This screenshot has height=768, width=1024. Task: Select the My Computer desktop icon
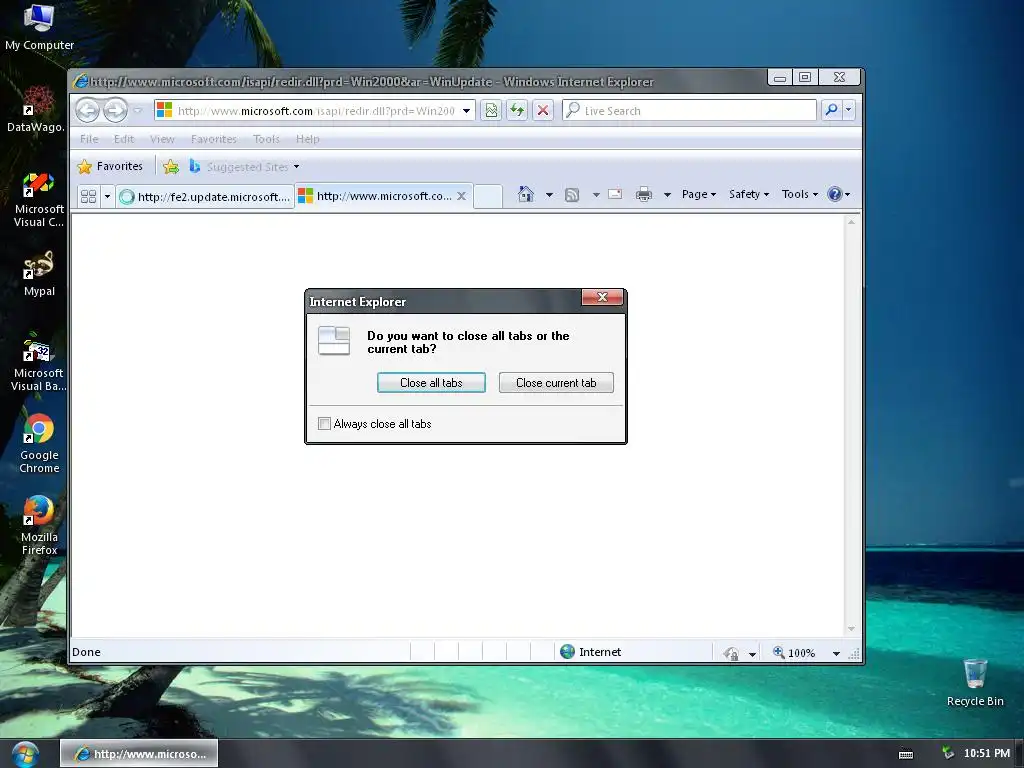39,27
